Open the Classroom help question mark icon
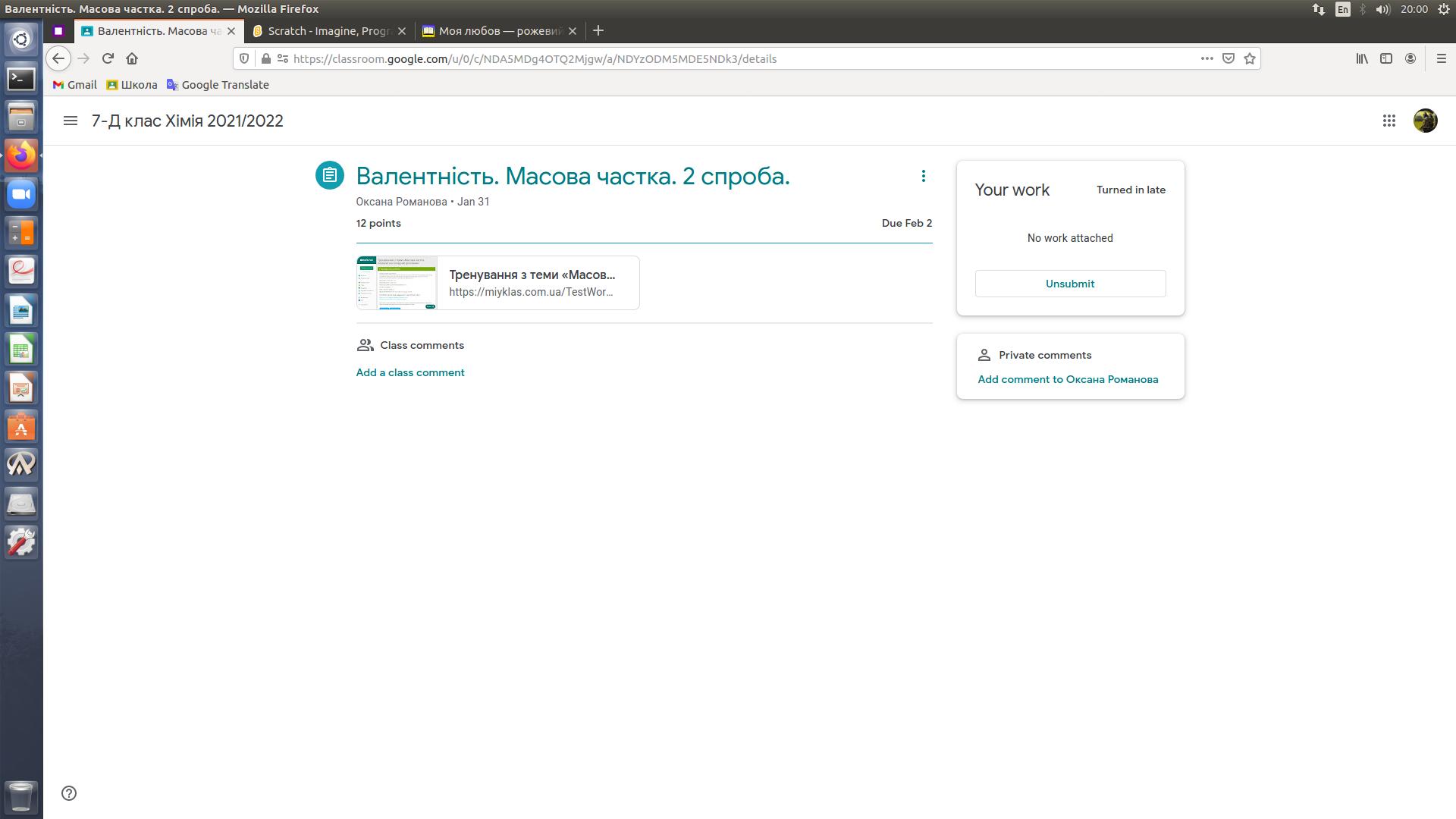Image resolution: width=1456 pixels, height=819 pixels. (x=69, y=793)
